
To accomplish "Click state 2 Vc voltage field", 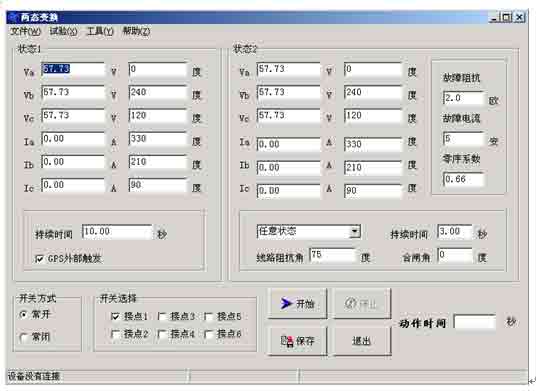I will click(288, 116).
